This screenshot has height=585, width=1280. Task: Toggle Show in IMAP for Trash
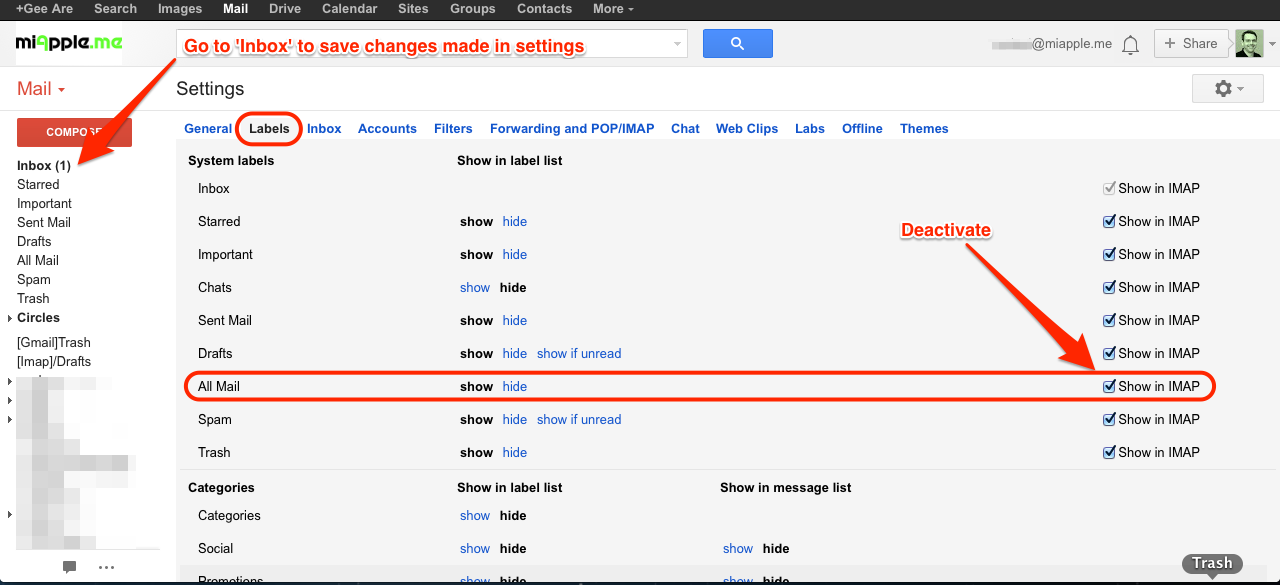[x=1109, y=453]
